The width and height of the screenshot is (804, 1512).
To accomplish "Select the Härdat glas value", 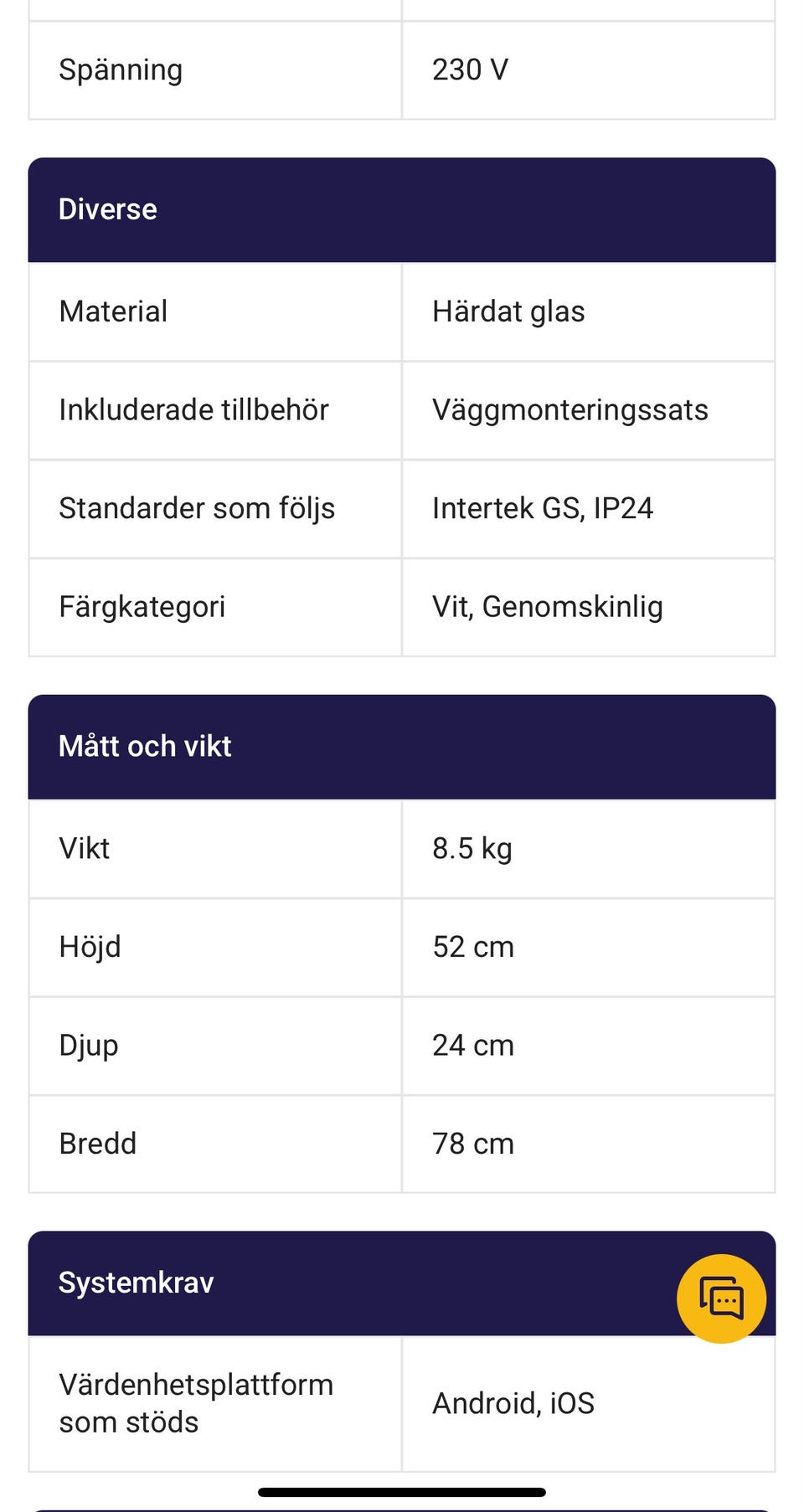I will point(508,311).
